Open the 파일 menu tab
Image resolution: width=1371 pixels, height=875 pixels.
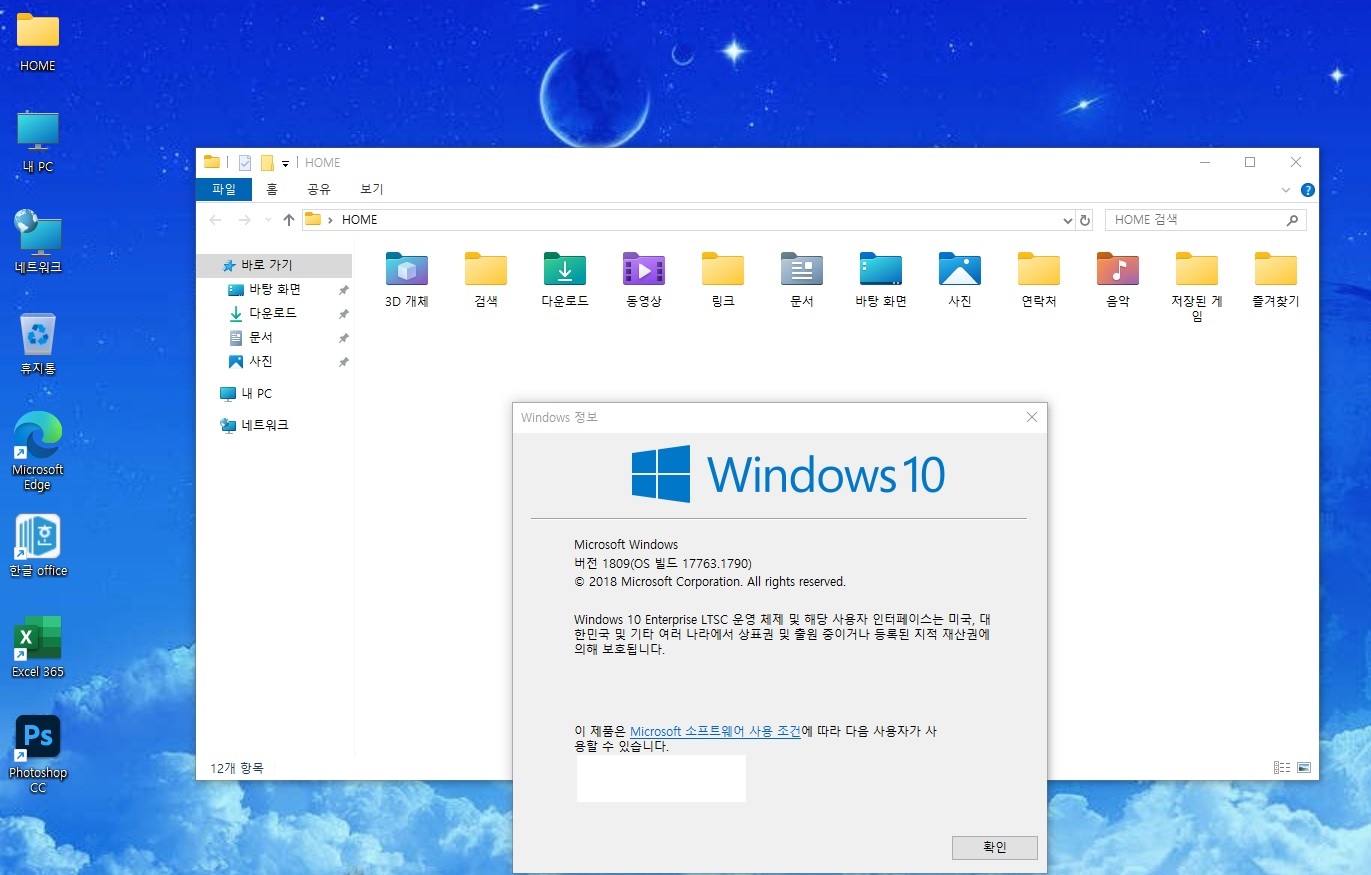[x=224, y=189]
